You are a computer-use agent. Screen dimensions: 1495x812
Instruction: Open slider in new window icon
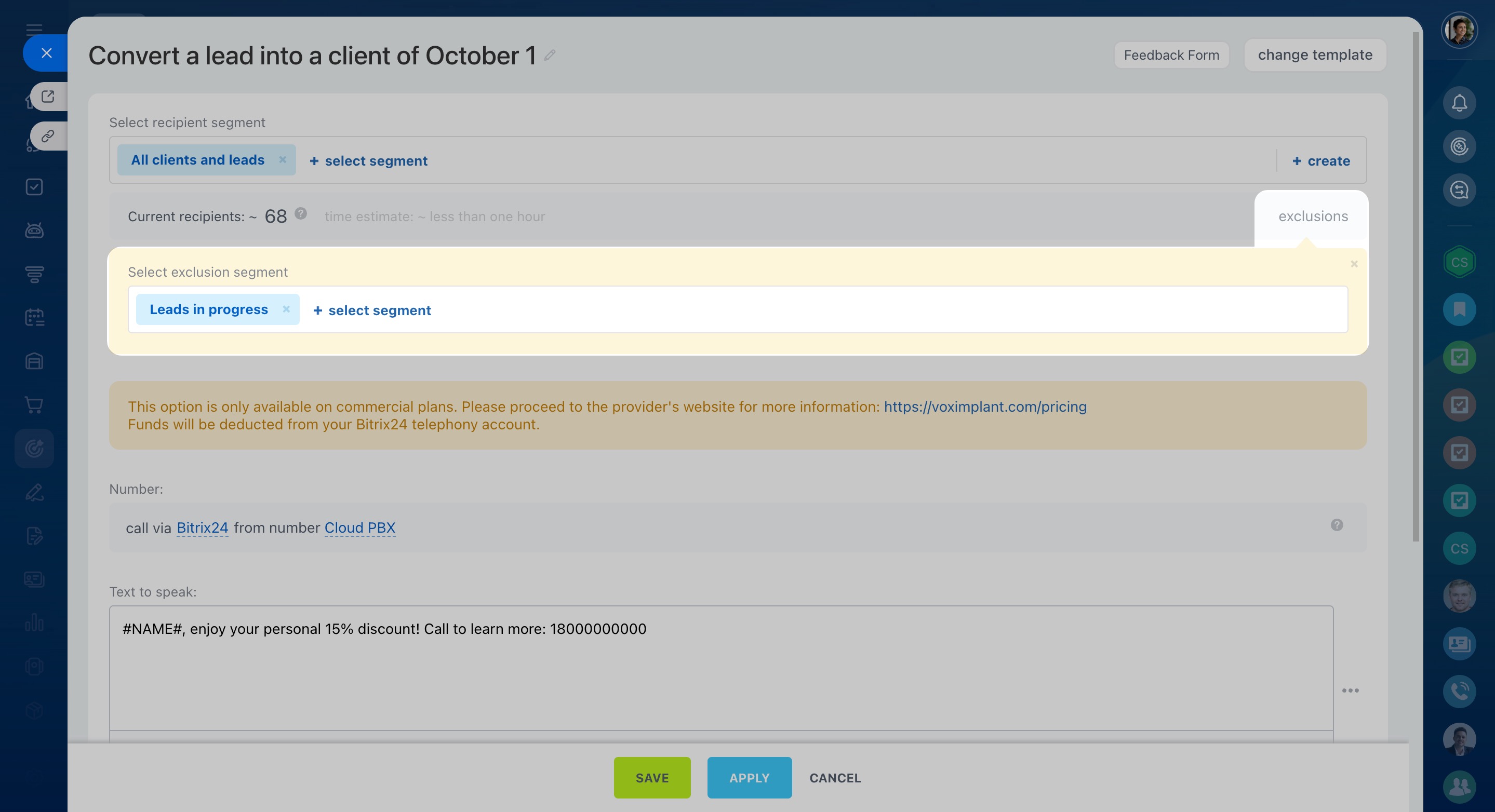pyautogui.click(x=48, y=96)
